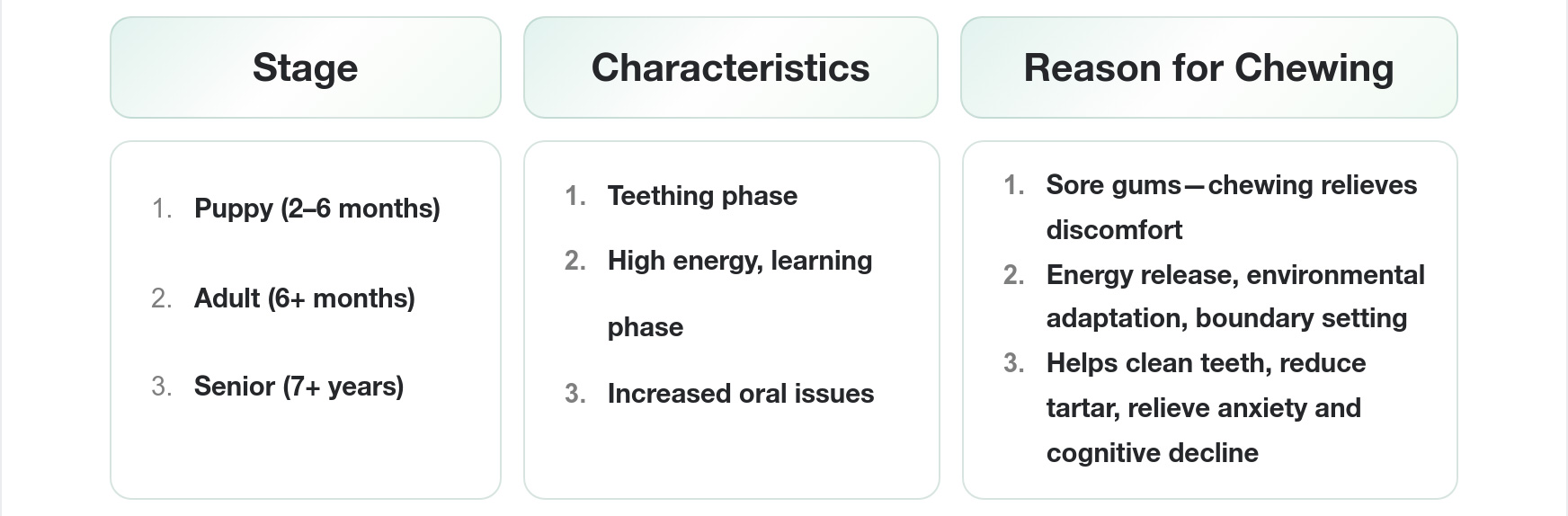
Task: Select the "Characteristics" column header
Action: 730,68
